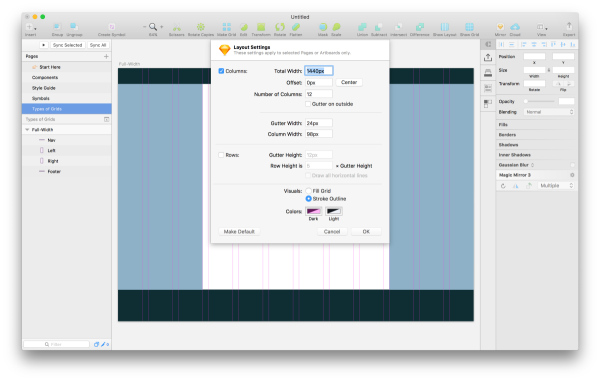The height and width of the screenshot is (381, 600).
Task: Click the Center button
Action: click(x=349, y=82)
